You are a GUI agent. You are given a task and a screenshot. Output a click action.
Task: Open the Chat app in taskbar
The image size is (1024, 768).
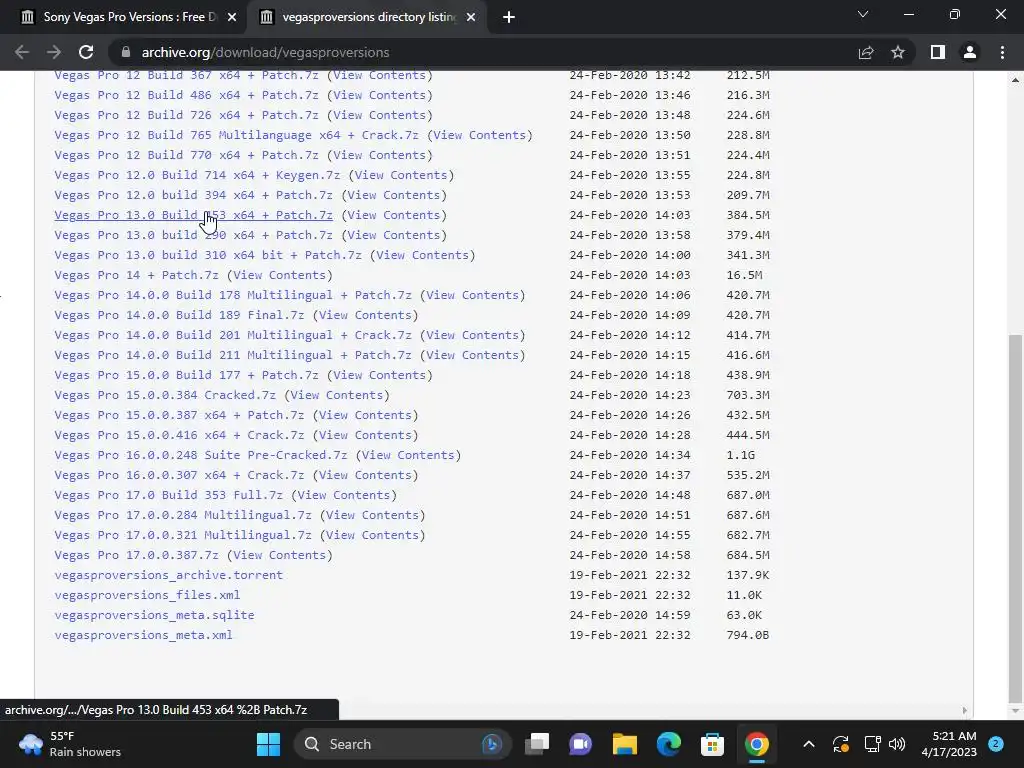(581, 744)
